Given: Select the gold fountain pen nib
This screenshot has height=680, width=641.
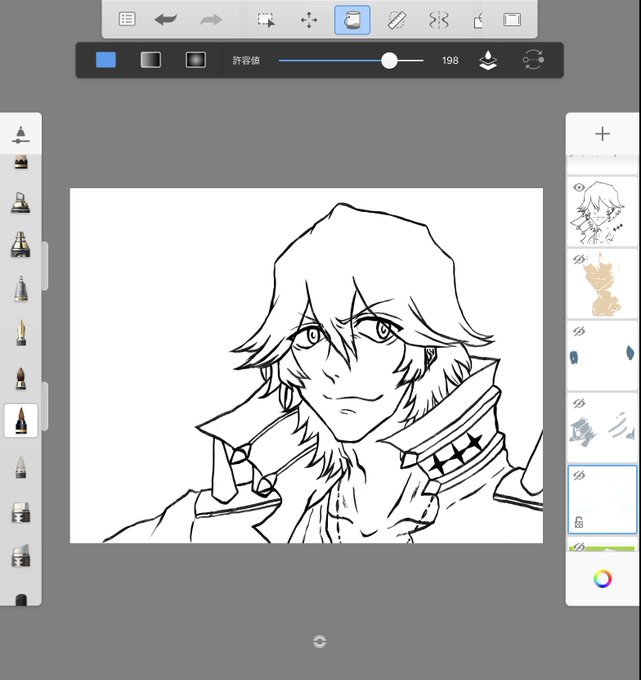Looking at the screenshot, I should click(x=21, y=333).
